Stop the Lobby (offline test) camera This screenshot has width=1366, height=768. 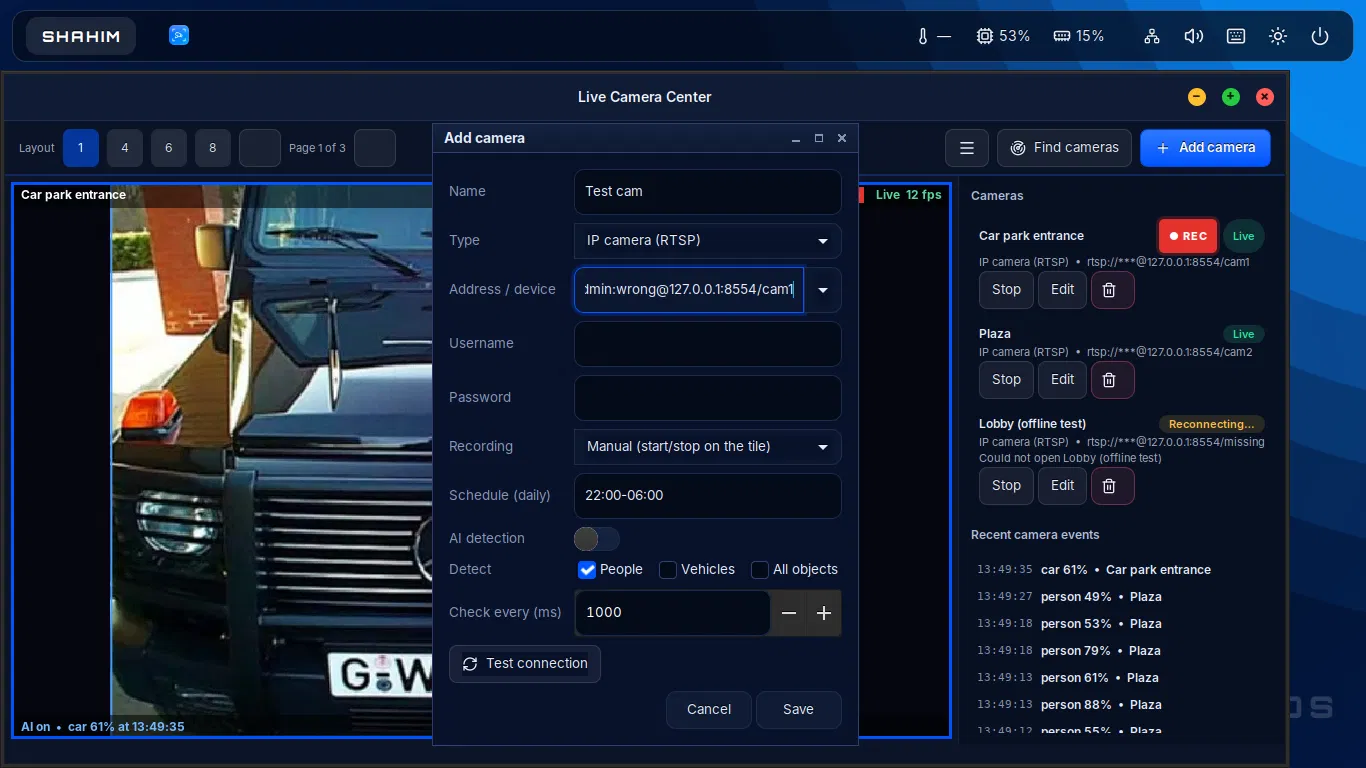(x=1006, y=486)
